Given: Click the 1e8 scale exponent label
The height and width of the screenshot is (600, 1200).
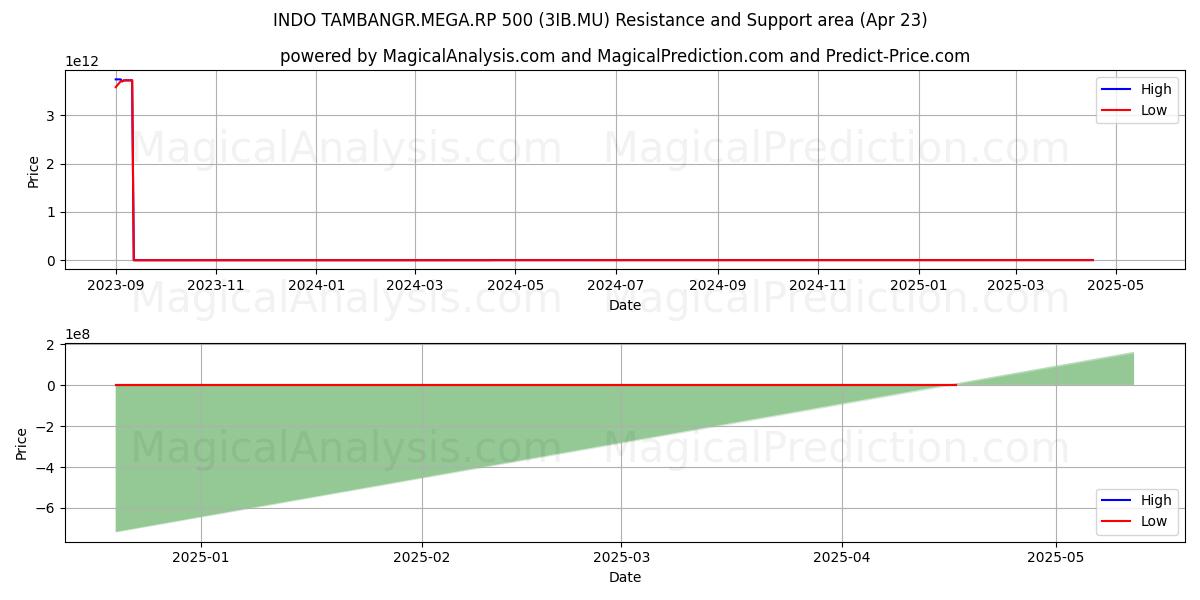Looking at the screenshot, I should click(x=78, y=334).
